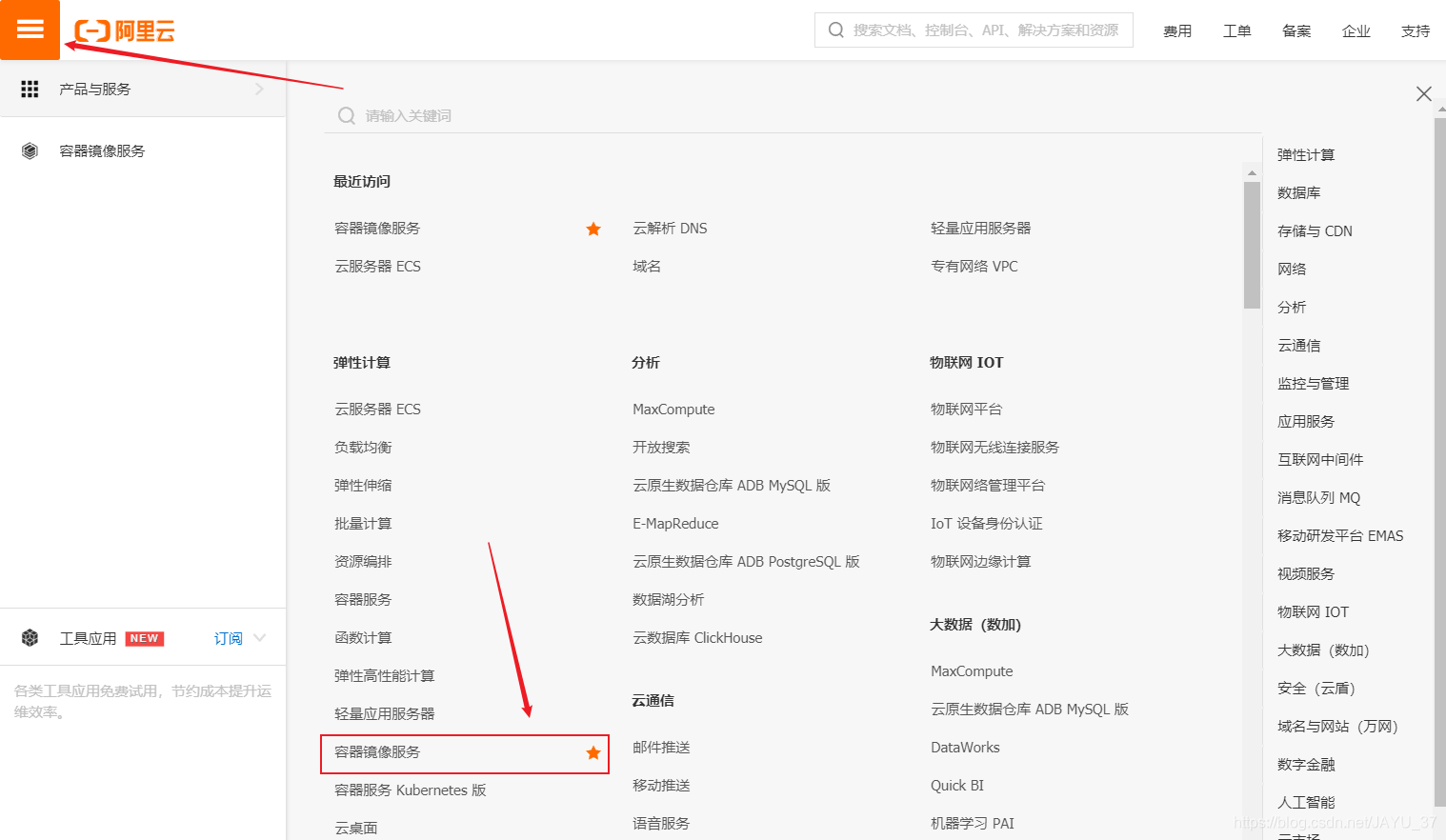The height and width of the screenshot is (840, 1446).
Task: Open 容器服务 link
Action: (363, 600)
